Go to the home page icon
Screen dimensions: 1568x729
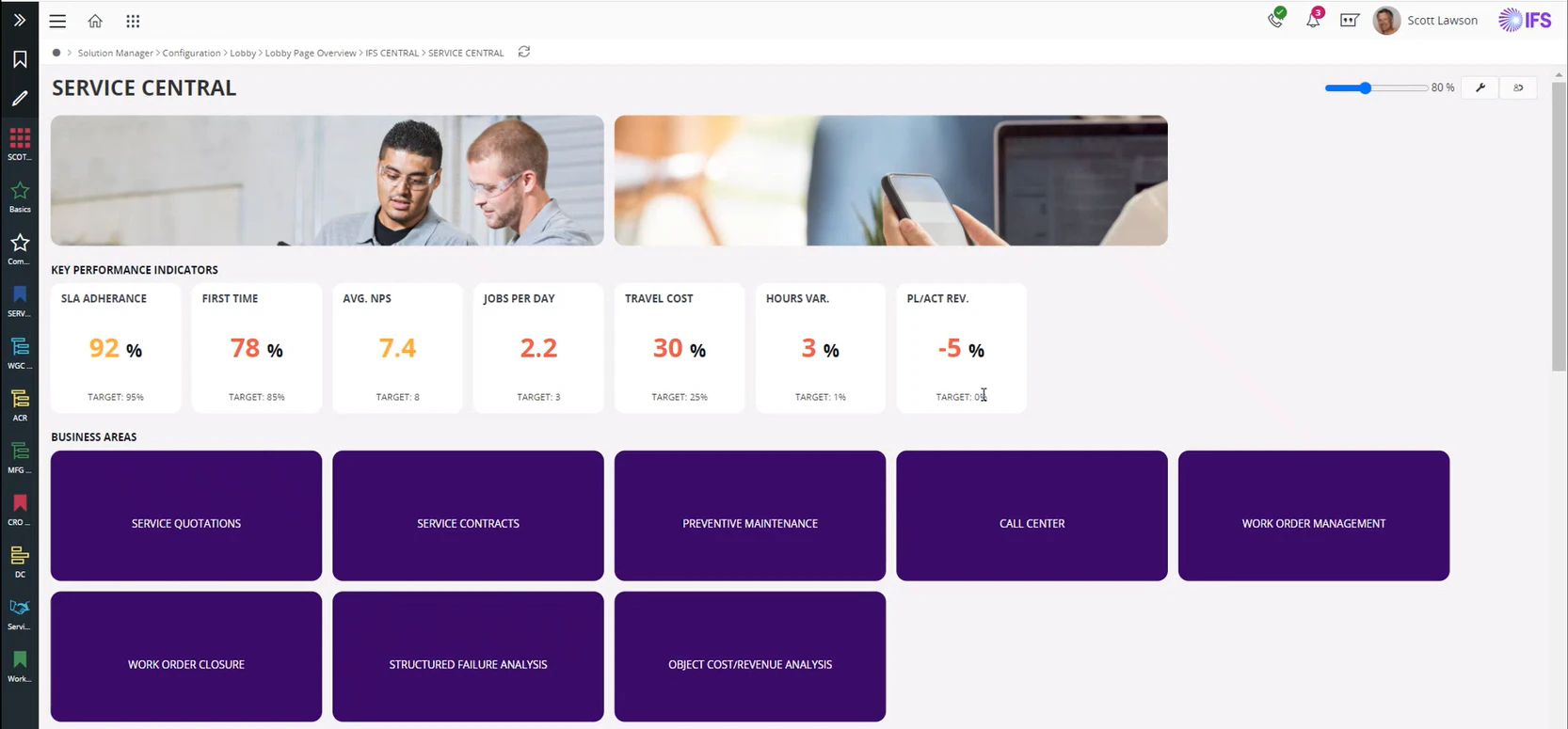point(95,21)
